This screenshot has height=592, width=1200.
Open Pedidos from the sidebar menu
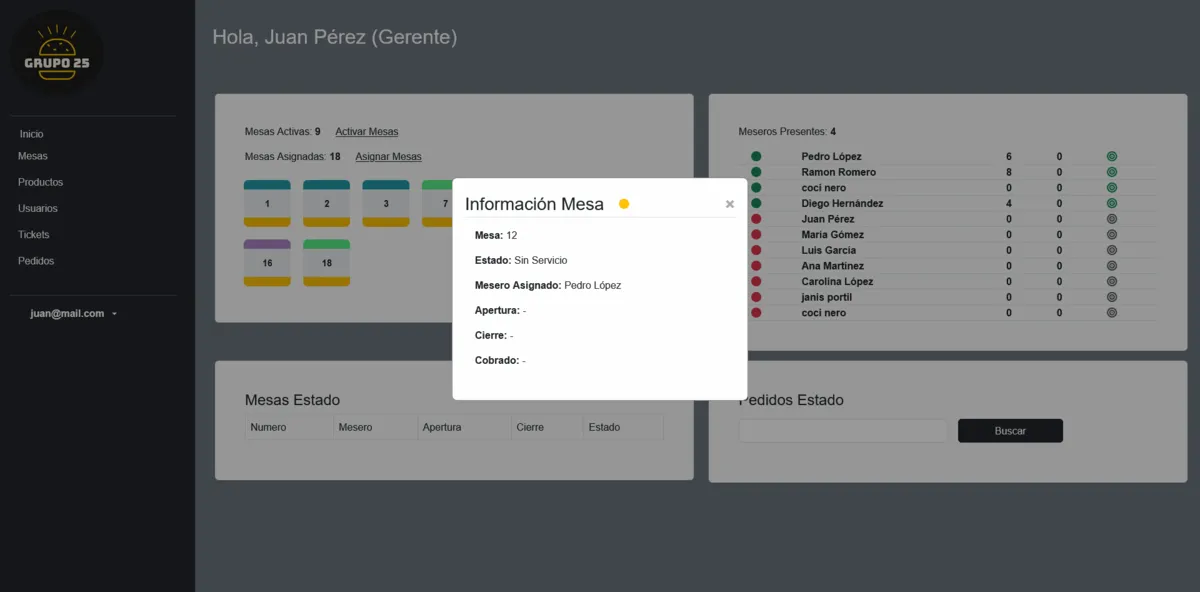click(36, 261)
